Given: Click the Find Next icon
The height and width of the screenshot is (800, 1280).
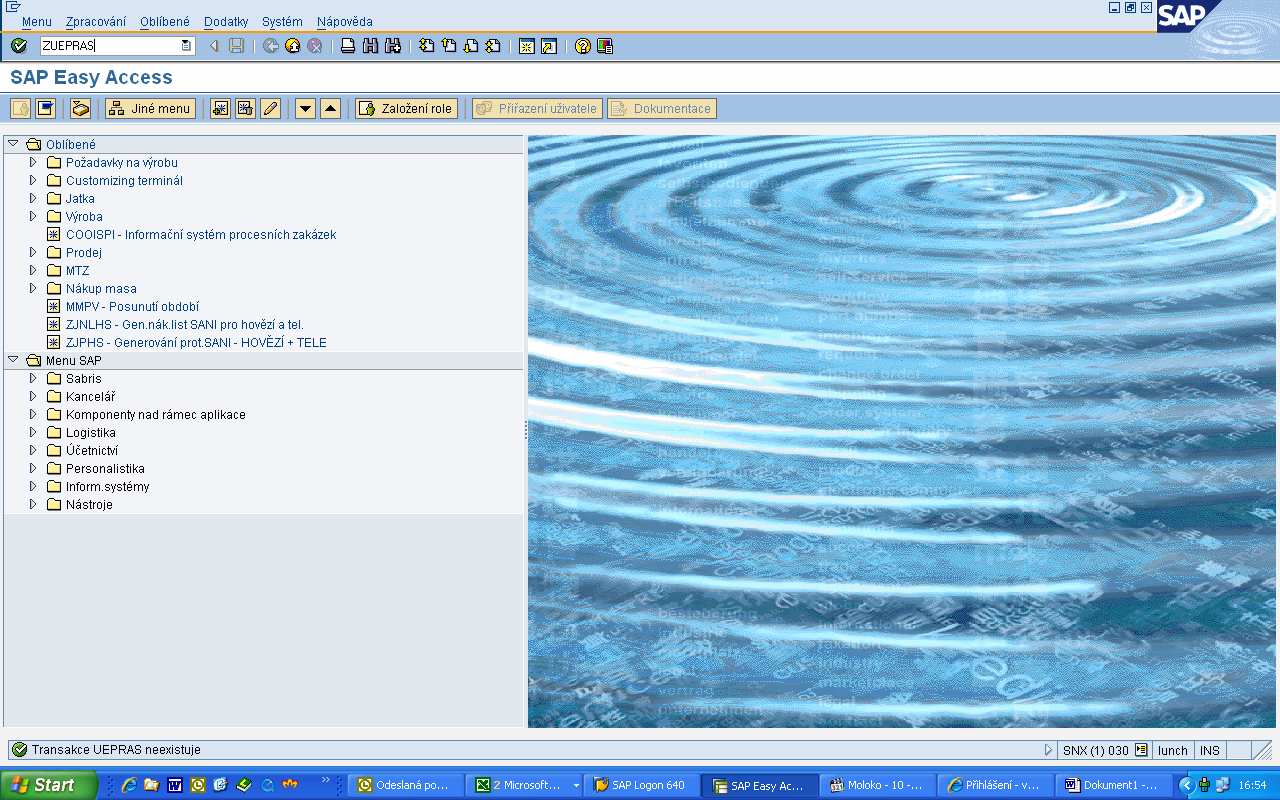Looking at the screenshot, I should coord(392,46).
